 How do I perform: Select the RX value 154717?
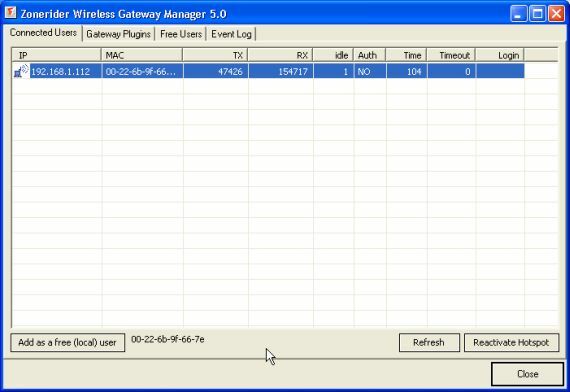[281, 72]
